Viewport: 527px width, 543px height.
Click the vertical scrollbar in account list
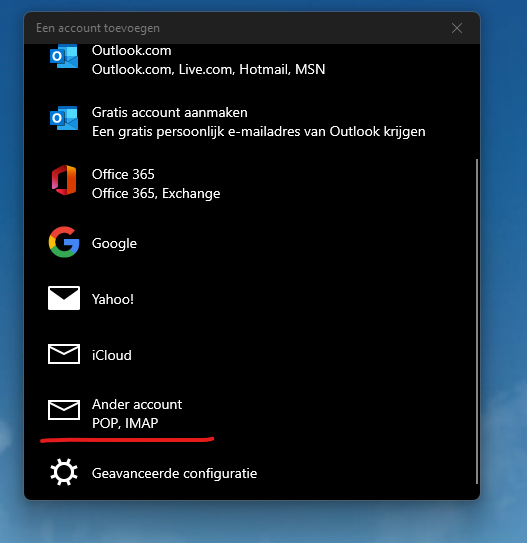[x=477, y=321]
